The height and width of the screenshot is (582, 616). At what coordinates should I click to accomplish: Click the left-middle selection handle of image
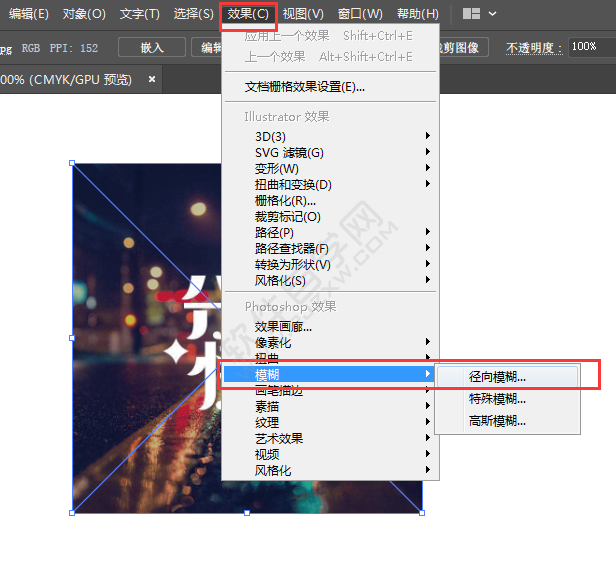pos(72,338)
